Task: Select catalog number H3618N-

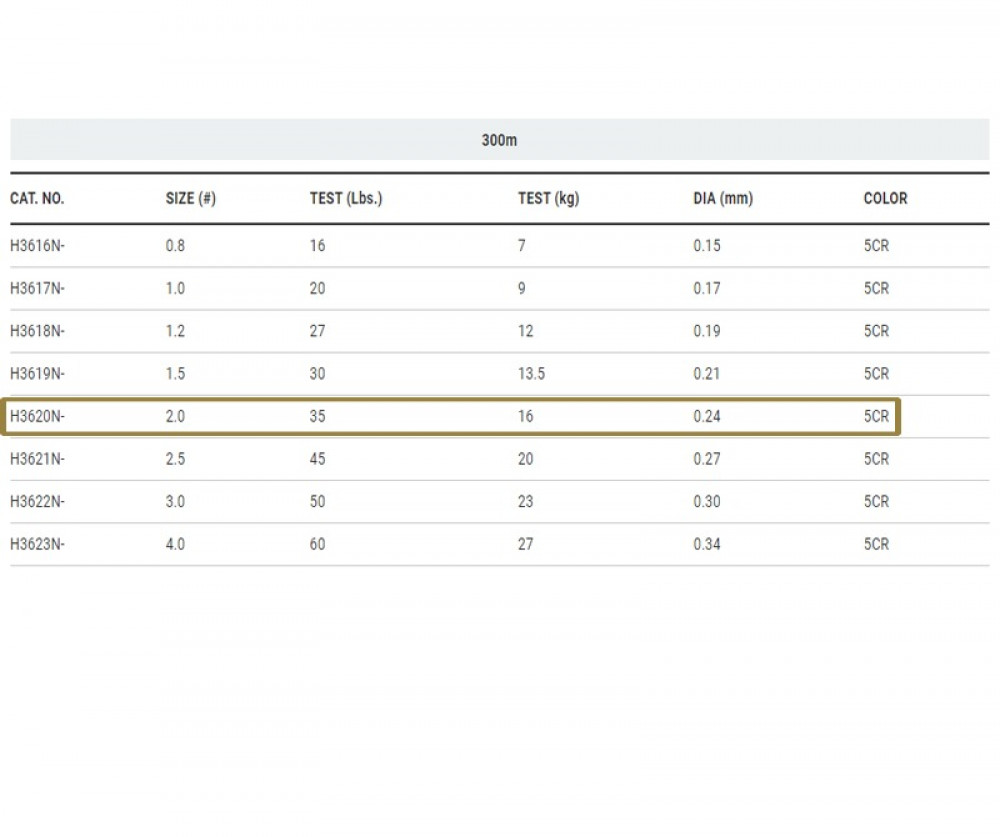Action: 37,331
